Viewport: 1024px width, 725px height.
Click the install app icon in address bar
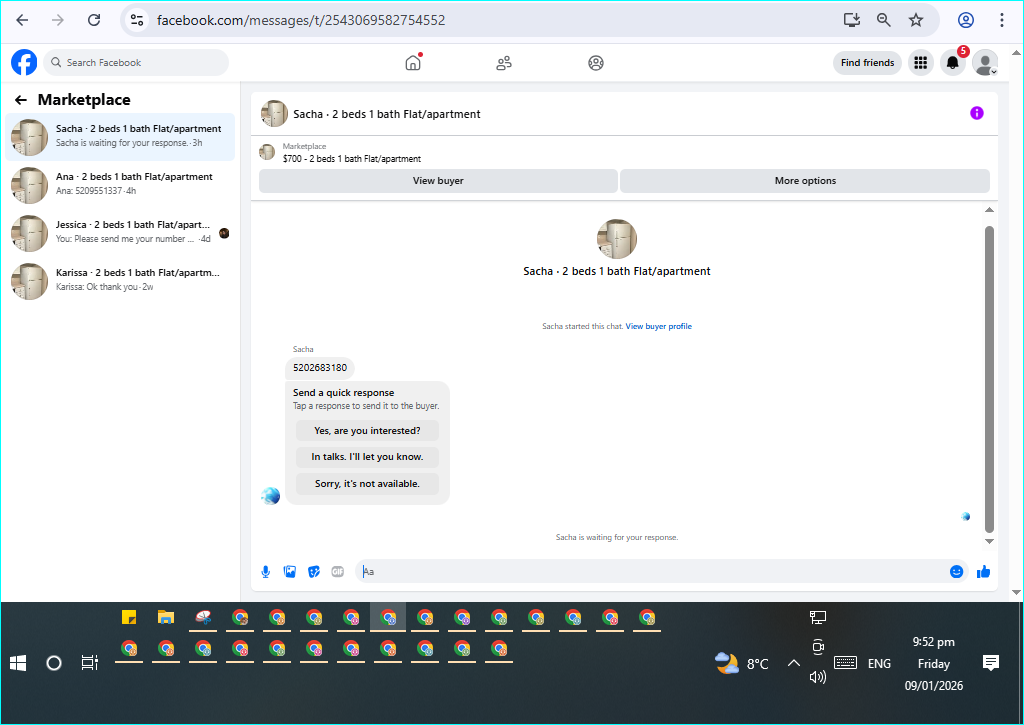(x=852, y=20)
